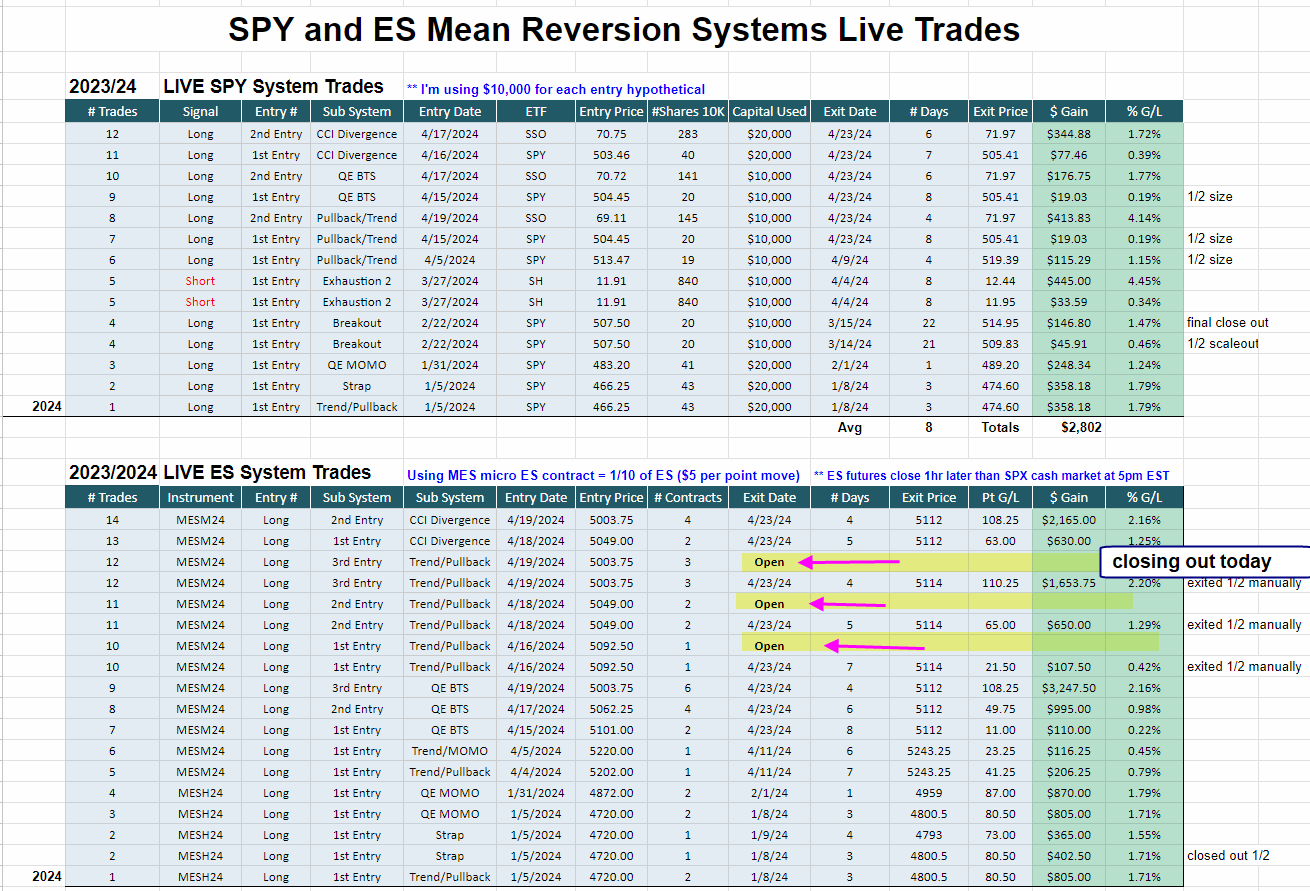The image size is (1310, 891).
Task: Select the 'closed out 1/2' note
Action: click(x=1229, y=856)
